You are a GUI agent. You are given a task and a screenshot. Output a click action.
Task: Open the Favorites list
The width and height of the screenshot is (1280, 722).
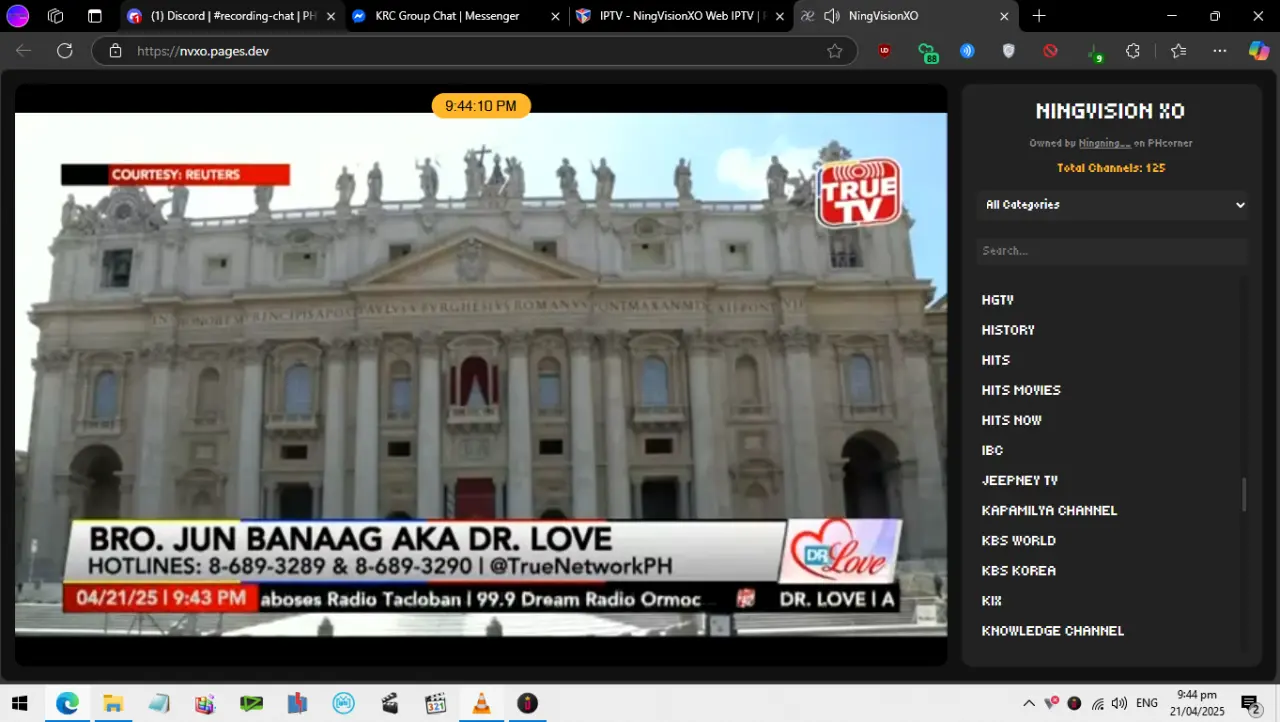(1179, 51)
